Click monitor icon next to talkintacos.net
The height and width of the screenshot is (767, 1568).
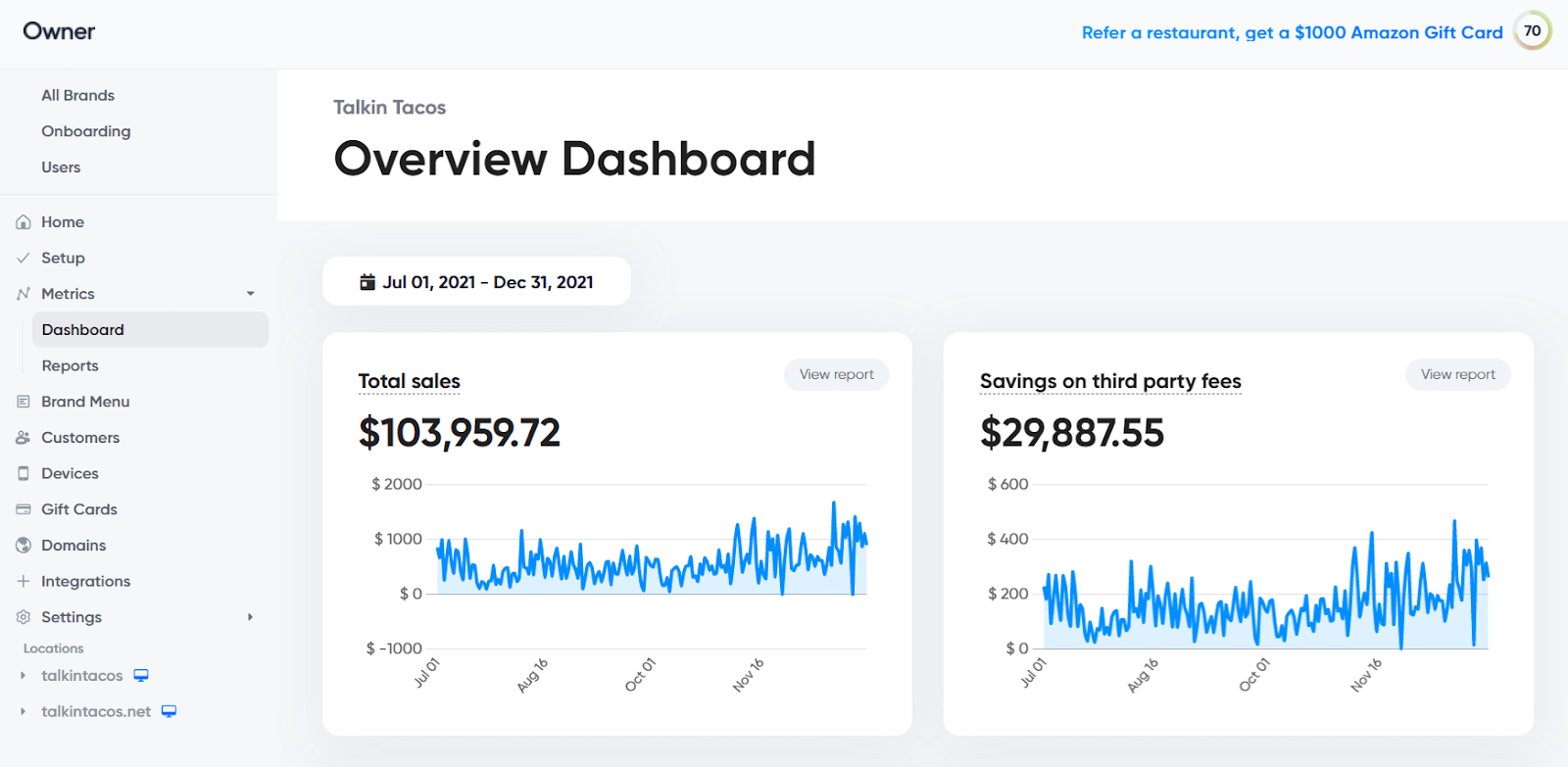coord(169,711)
